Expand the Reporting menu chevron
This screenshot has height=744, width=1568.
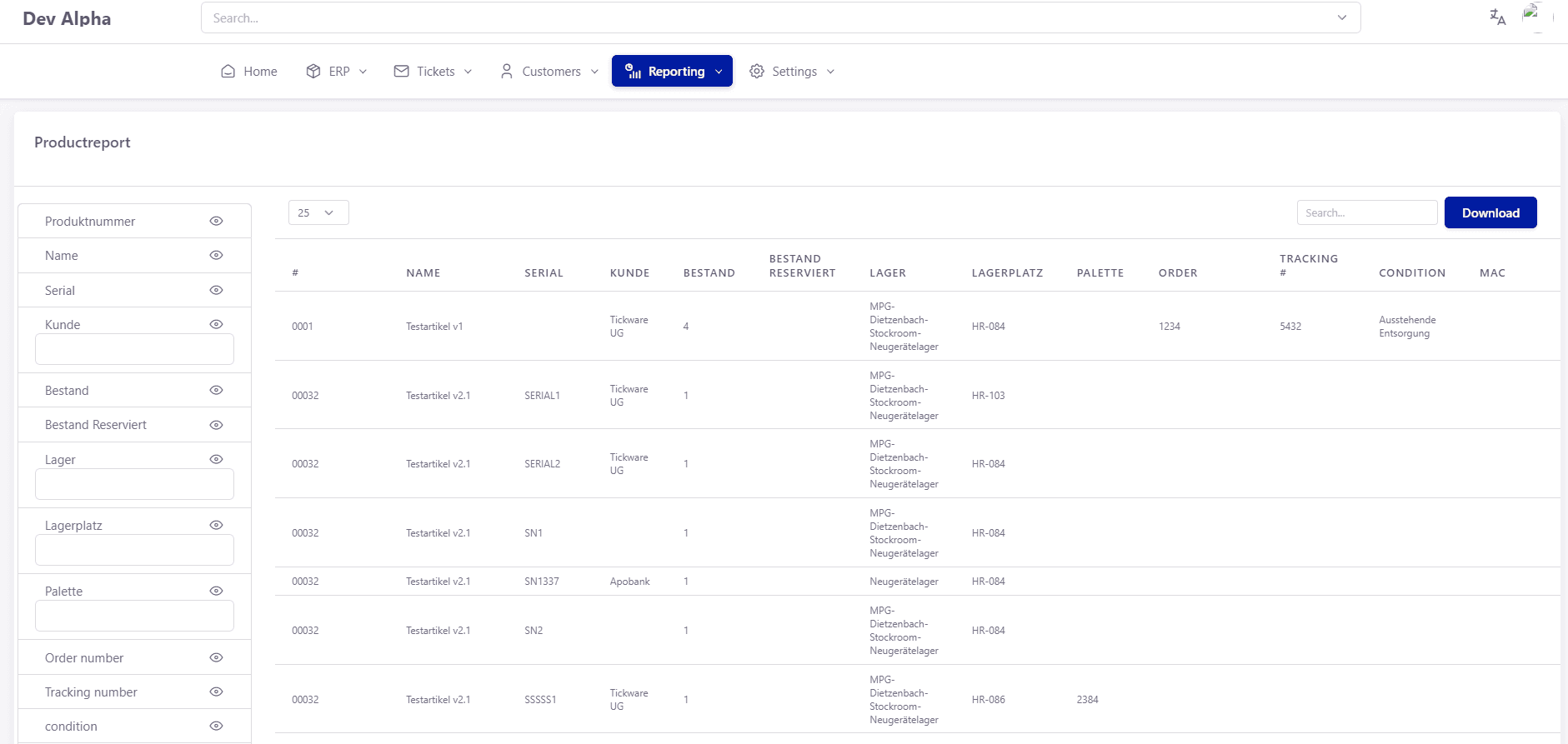pyautogui.click(x=719, y=72)
